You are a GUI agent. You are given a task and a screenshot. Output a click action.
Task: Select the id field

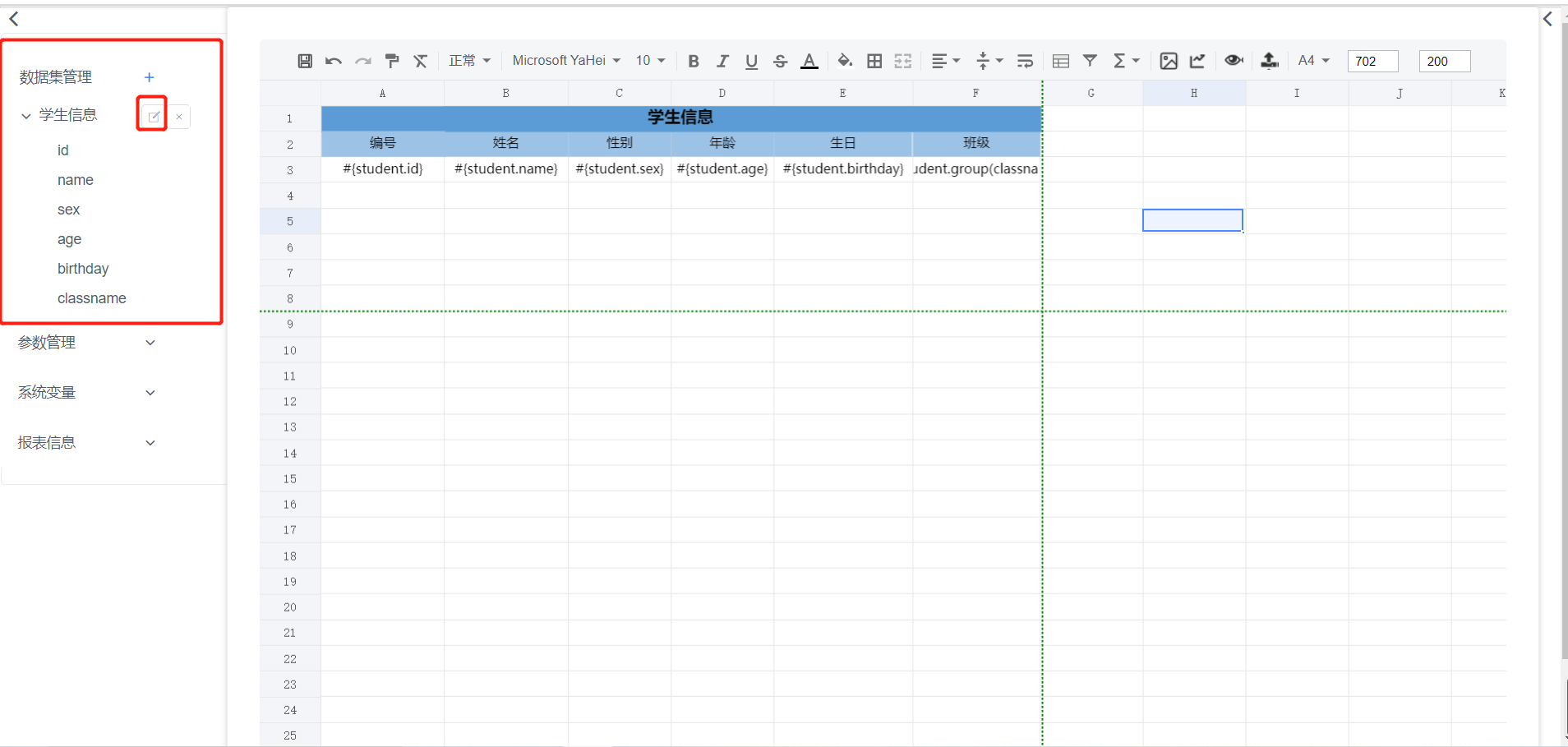(x=63, y=150)
